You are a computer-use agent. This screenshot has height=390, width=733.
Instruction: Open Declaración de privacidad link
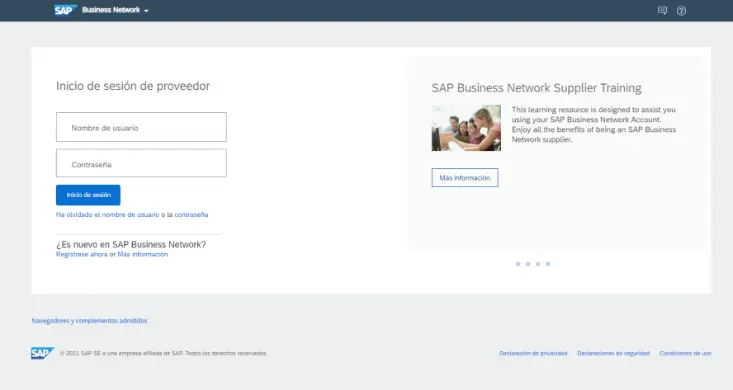533,354
